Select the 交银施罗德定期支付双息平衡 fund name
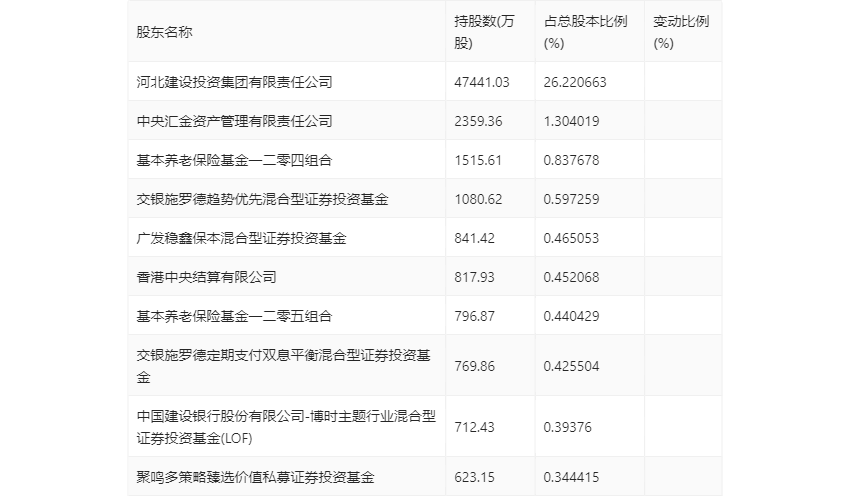Viewport: 850px width, 496px height. pos(284,366)
